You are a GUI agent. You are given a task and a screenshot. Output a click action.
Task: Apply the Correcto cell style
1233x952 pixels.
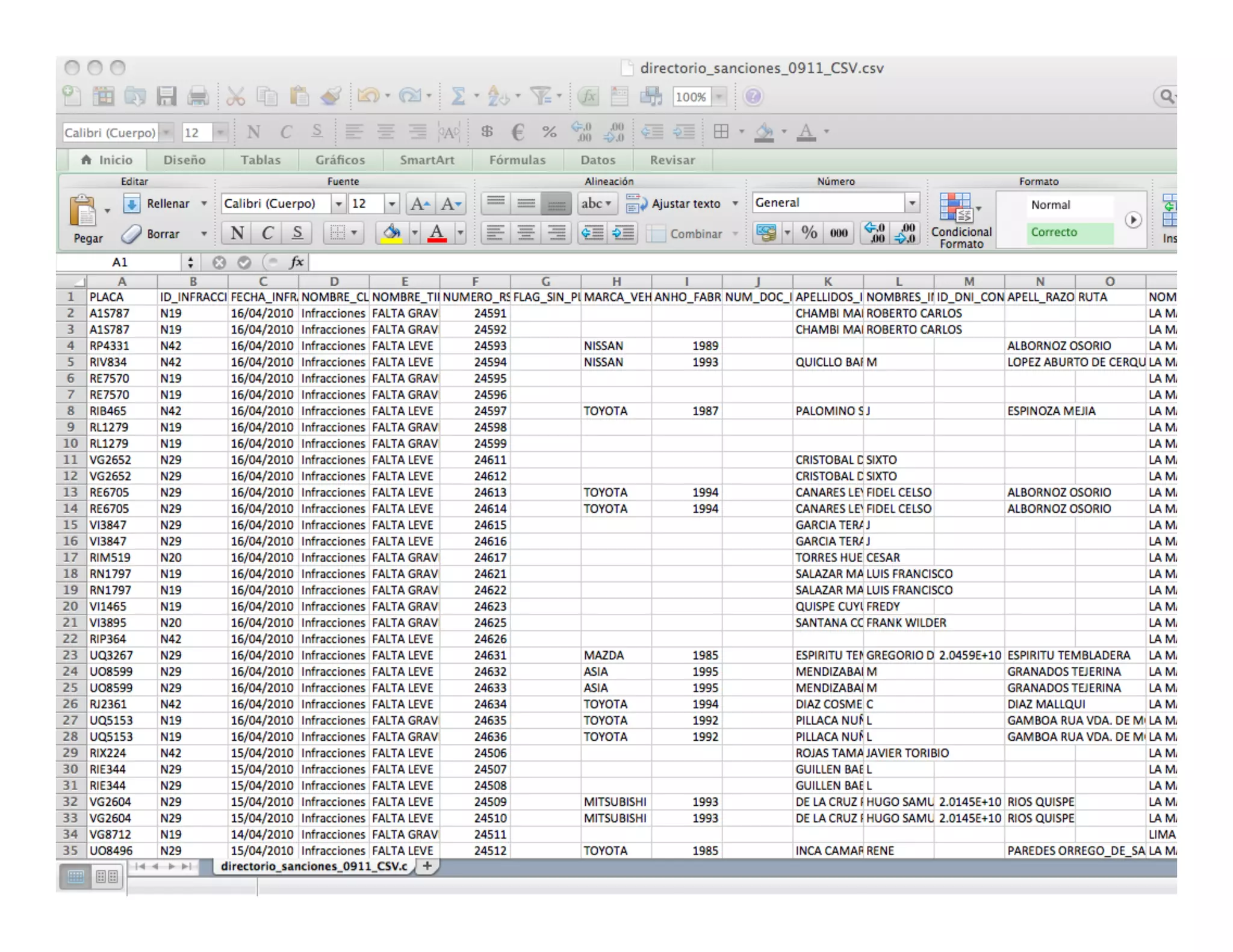[1069, 232]
